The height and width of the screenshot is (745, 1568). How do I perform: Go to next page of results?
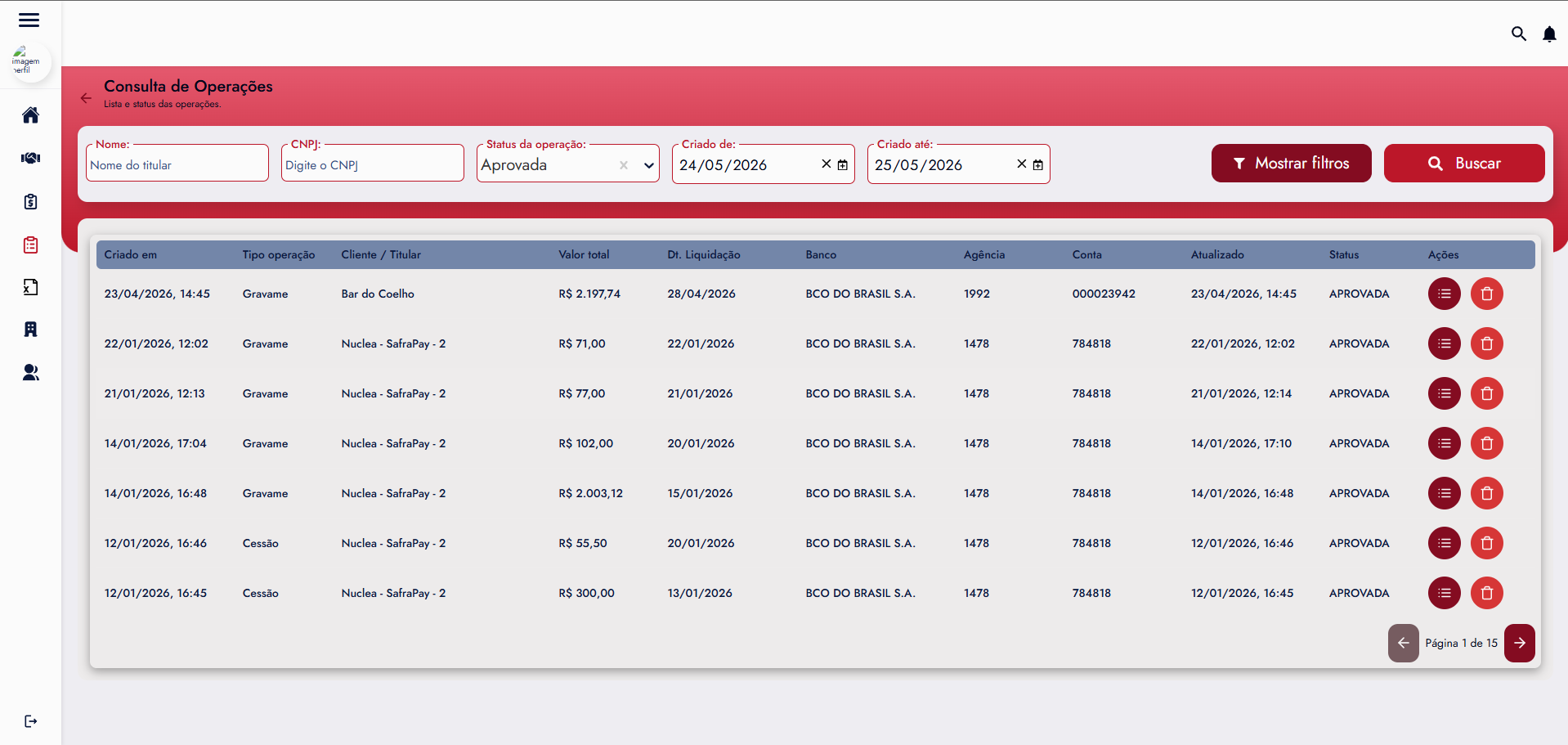[1520, 643]
